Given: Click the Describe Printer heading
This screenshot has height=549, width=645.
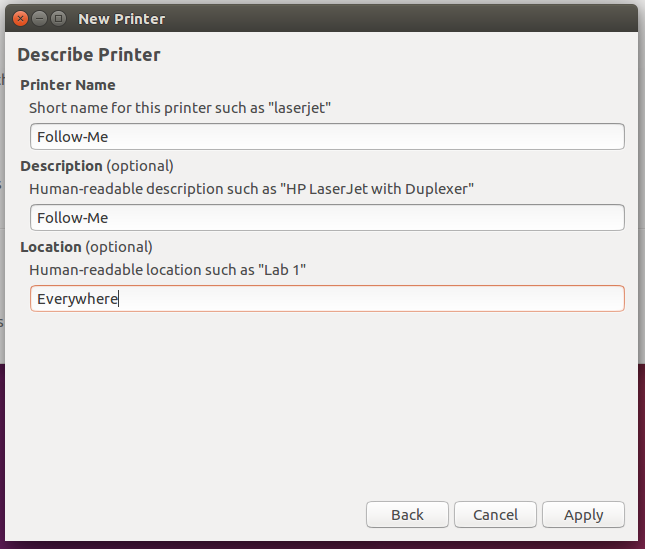Looking at the screenshot, I should pyautogui.click(x=89, y=55).
